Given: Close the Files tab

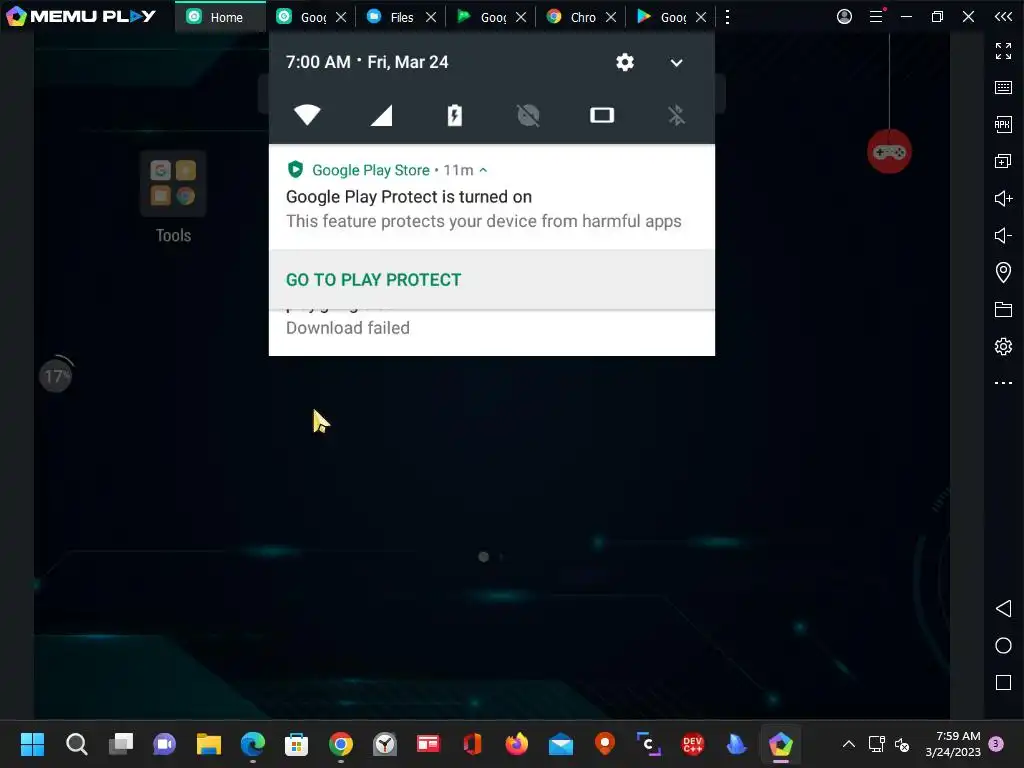Looking at the screenshot, I should [x=431, y=17].
